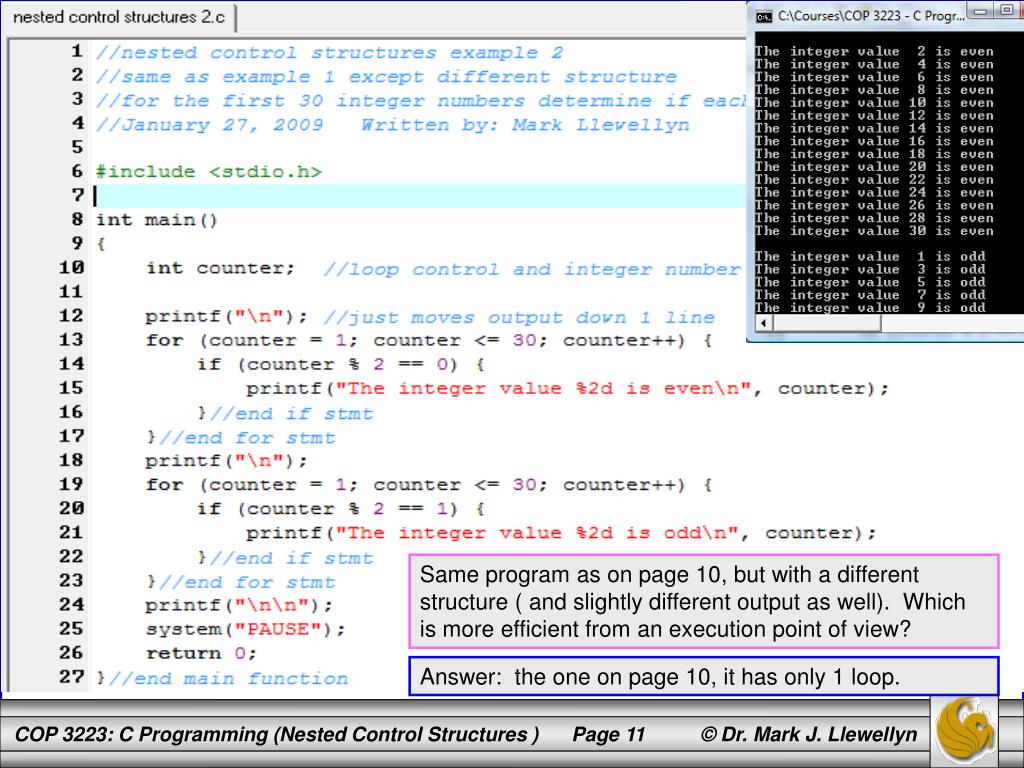The height and width of the screenshot is (768, 1024).
Task: Click the printf 'is even\n' statement
Action: click(568, 389)
